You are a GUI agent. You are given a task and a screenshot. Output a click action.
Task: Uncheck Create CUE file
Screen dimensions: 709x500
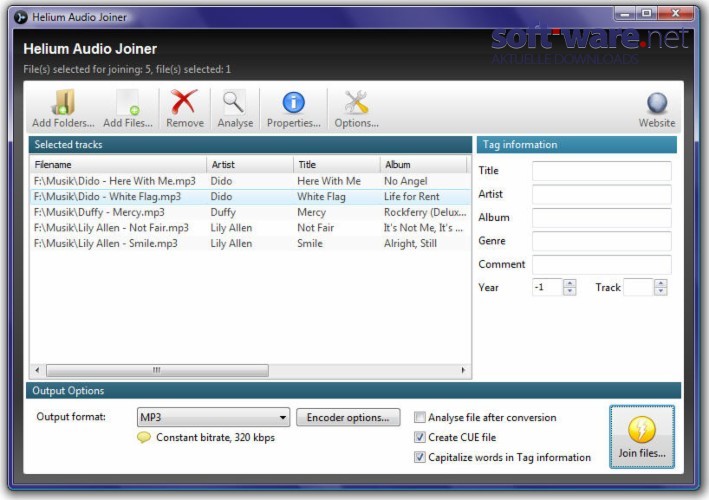[x=420, y=437]
